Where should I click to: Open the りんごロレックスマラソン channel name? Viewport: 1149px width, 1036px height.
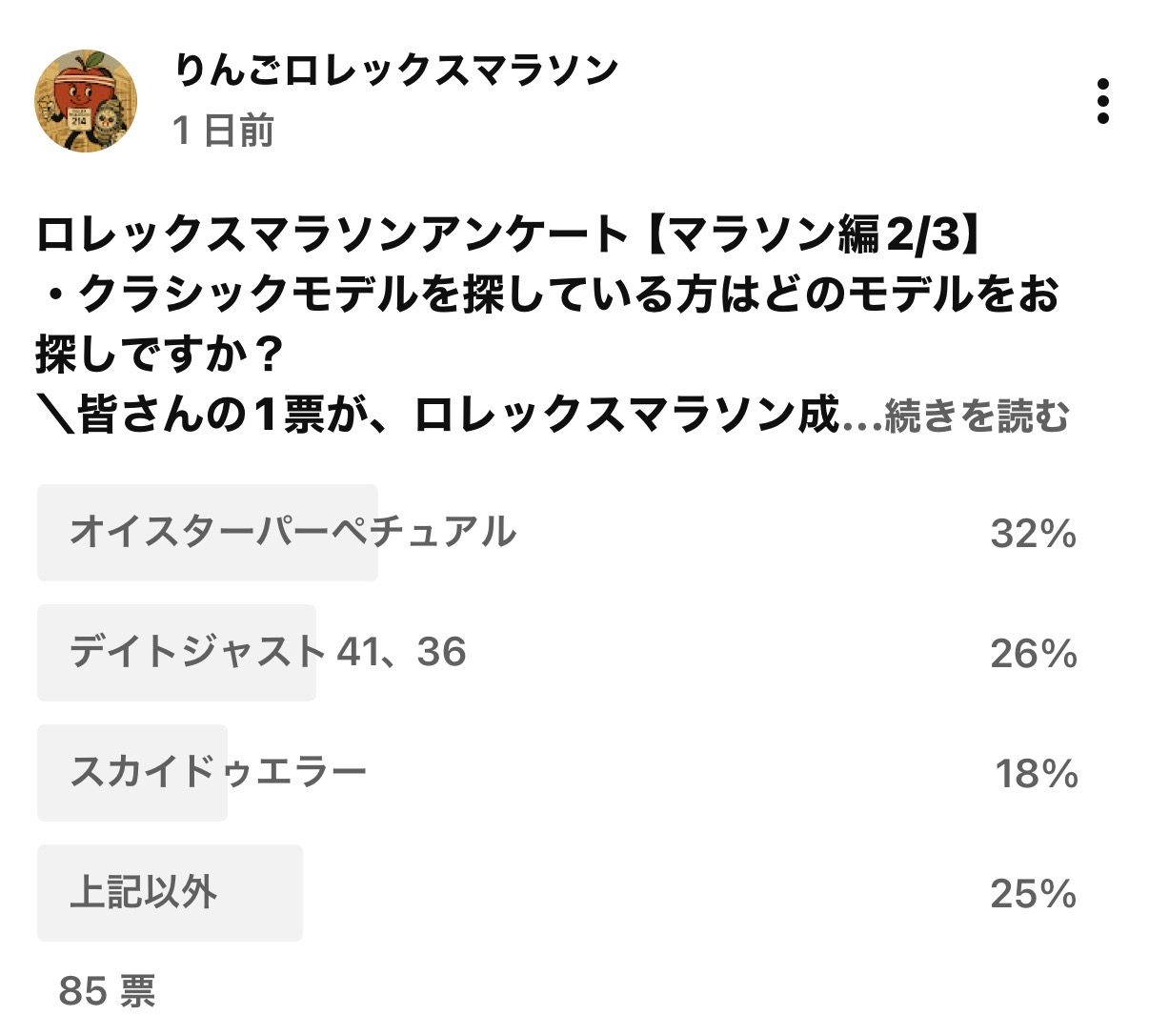(x=396, y=71)
